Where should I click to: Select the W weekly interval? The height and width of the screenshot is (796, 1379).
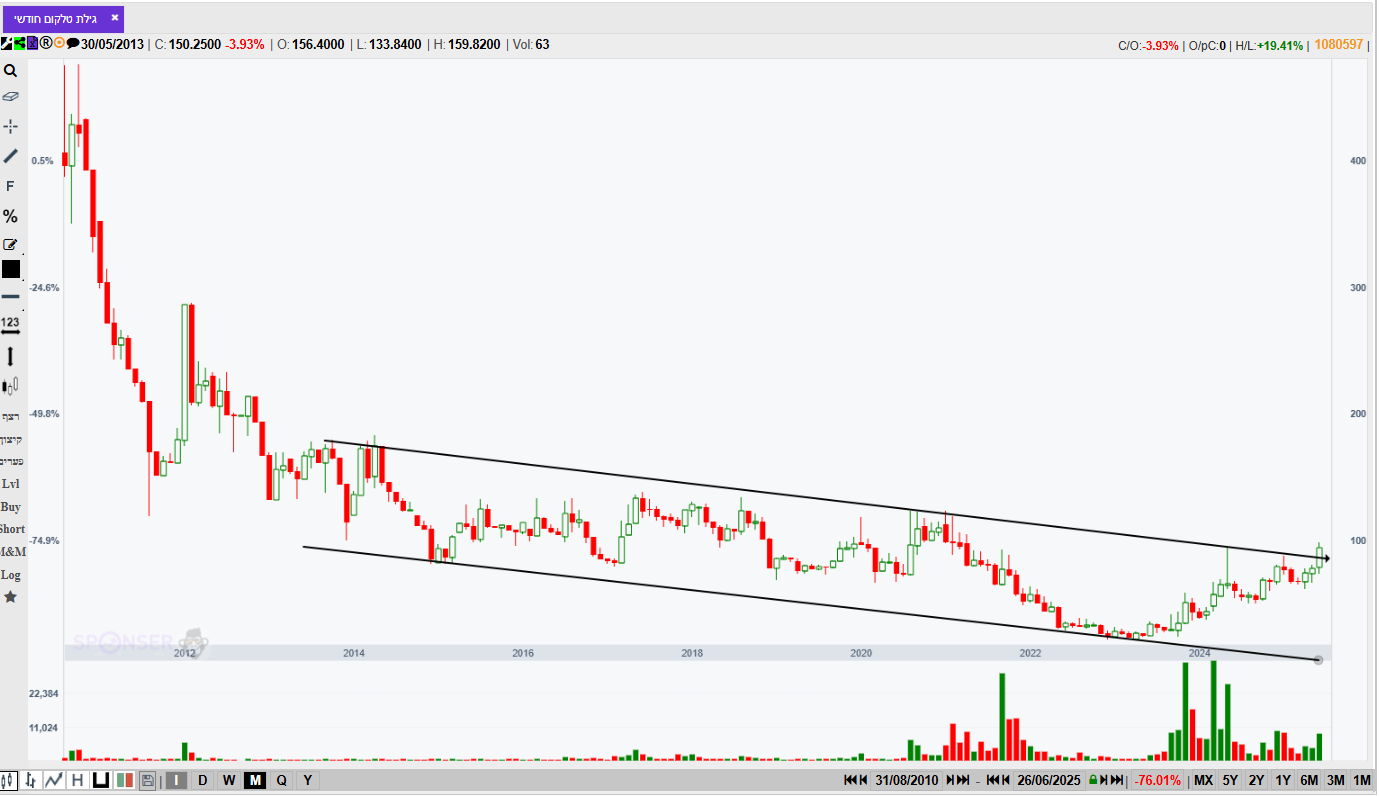(x=229, y=780)
